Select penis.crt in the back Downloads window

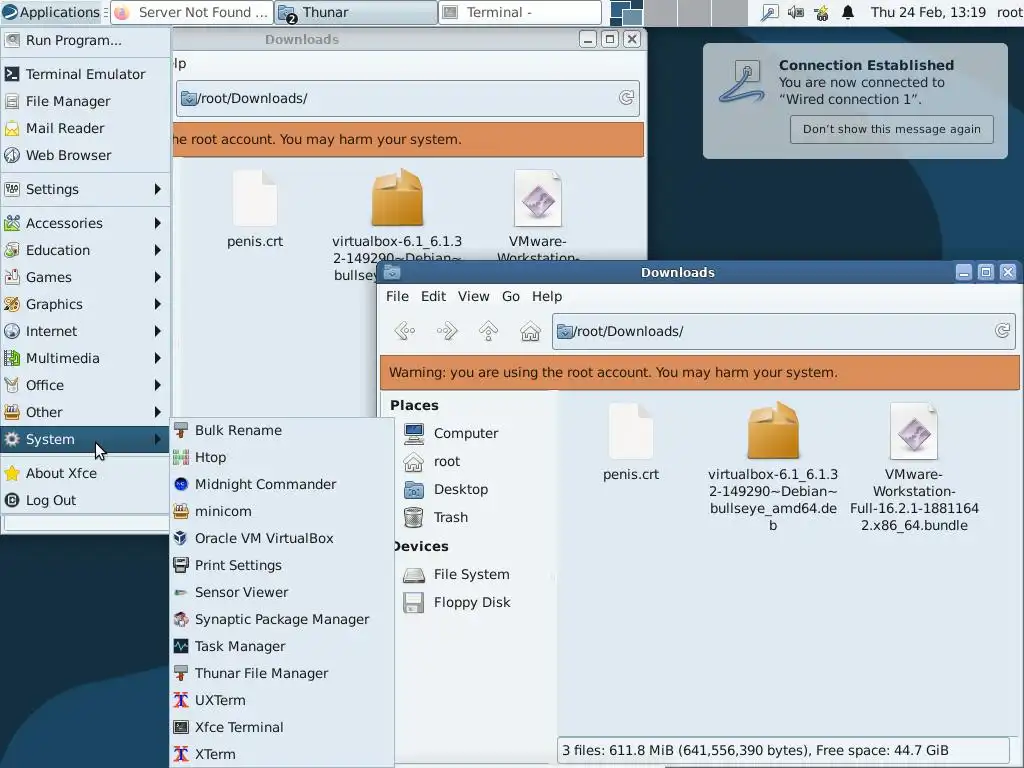pos(255,209)
